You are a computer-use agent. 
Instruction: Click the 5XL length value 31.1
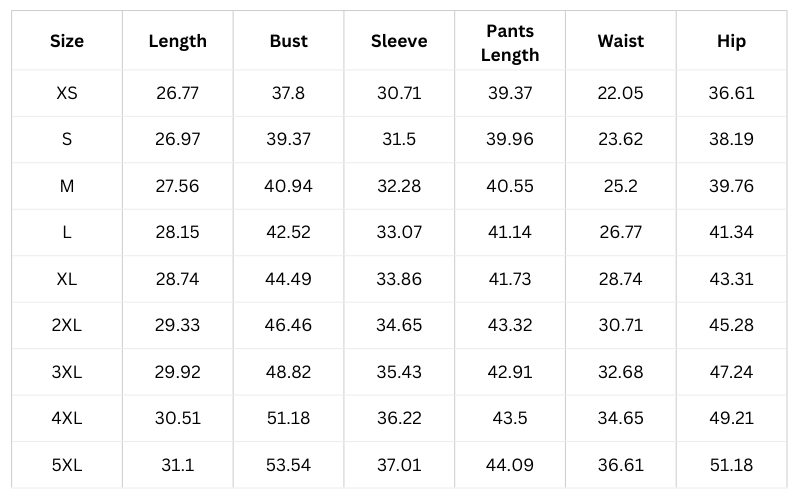177,464
